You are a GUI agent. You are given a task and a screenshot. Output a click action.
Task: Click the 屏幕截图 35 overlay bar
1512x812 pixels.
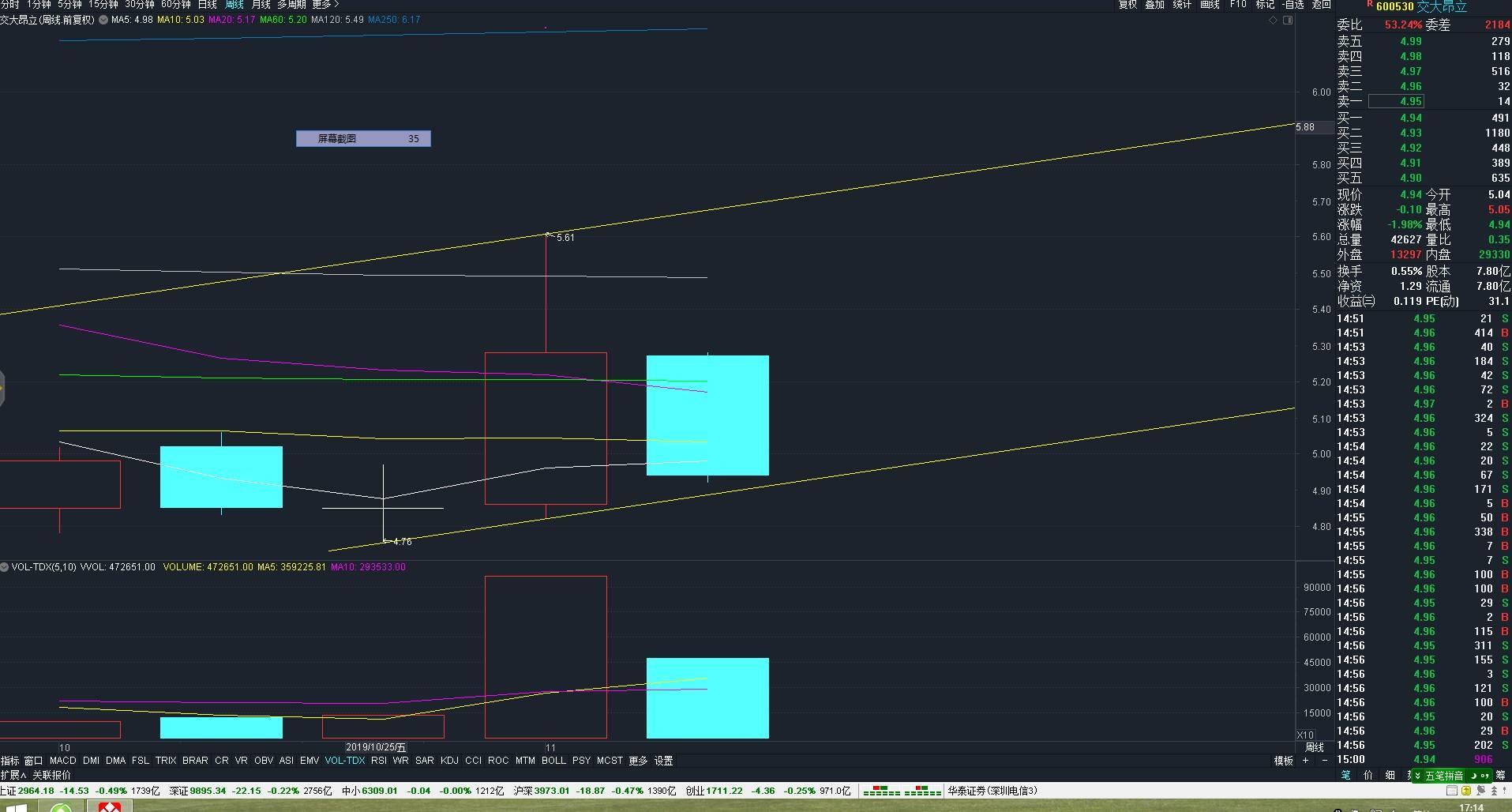coord(363,138)
